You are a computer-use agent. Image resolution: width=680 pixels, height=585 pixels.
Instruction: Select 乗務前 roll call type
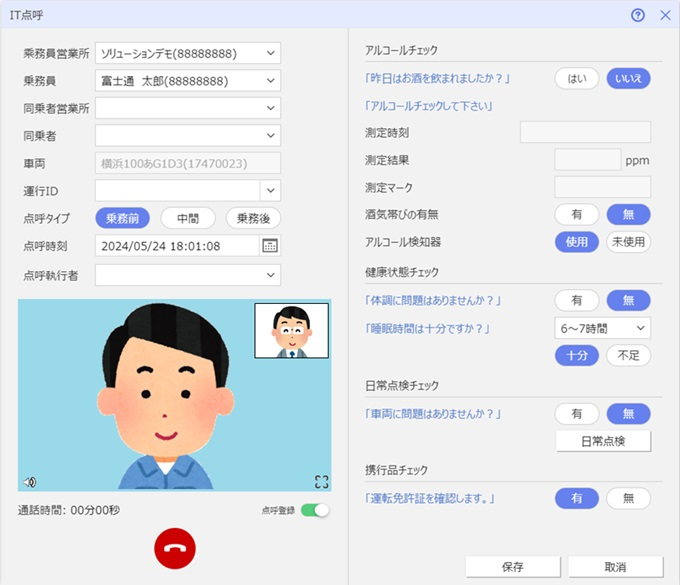123,218
